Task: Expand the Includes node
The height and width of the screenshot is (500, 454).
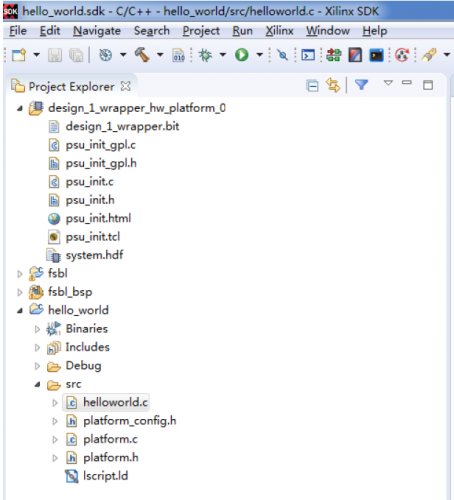Action: 37,348
